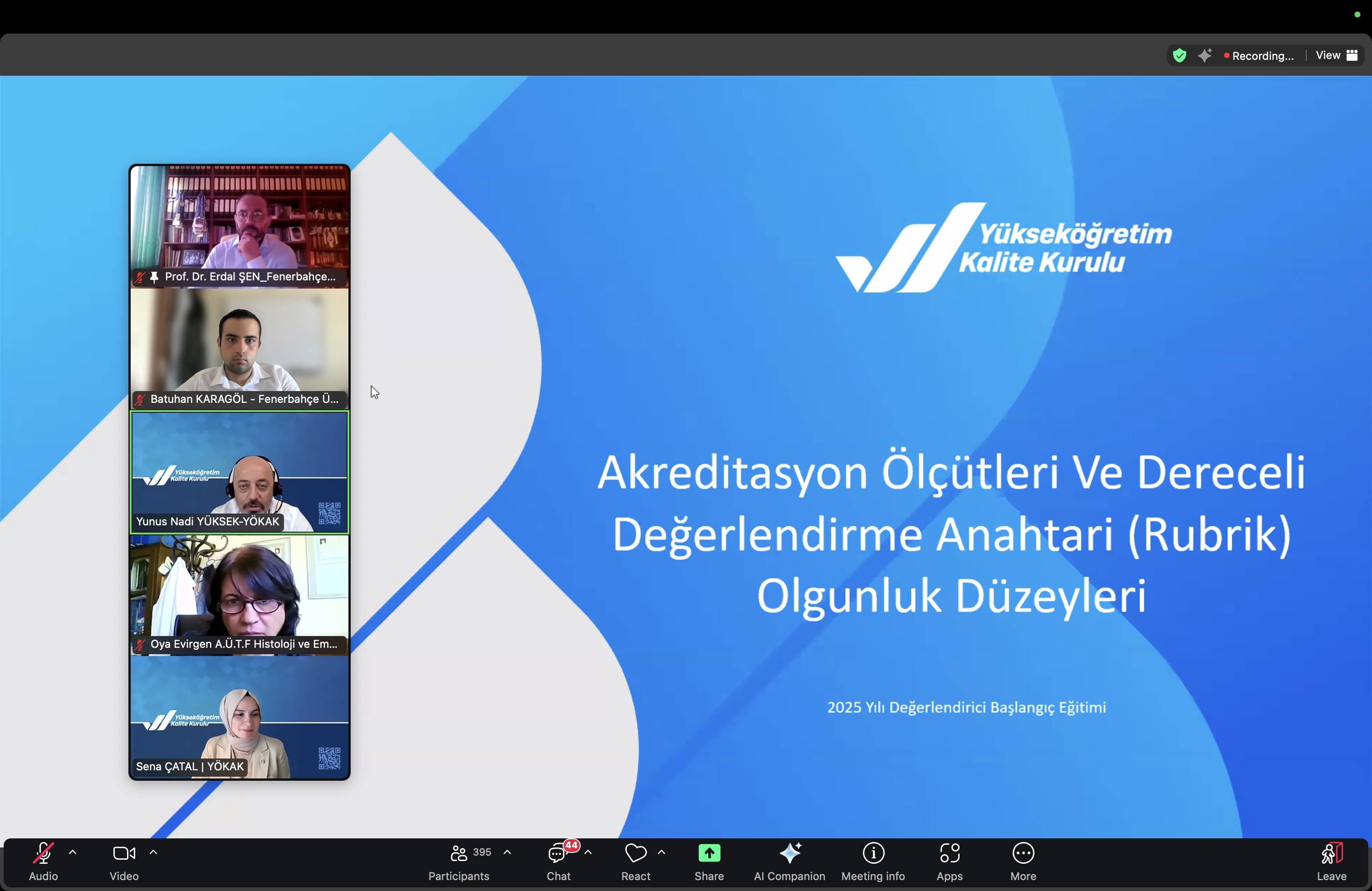Click the 395 participants count
This screenshot has width=1372, height=891.
pyautogui.click(x=482, y=852)
